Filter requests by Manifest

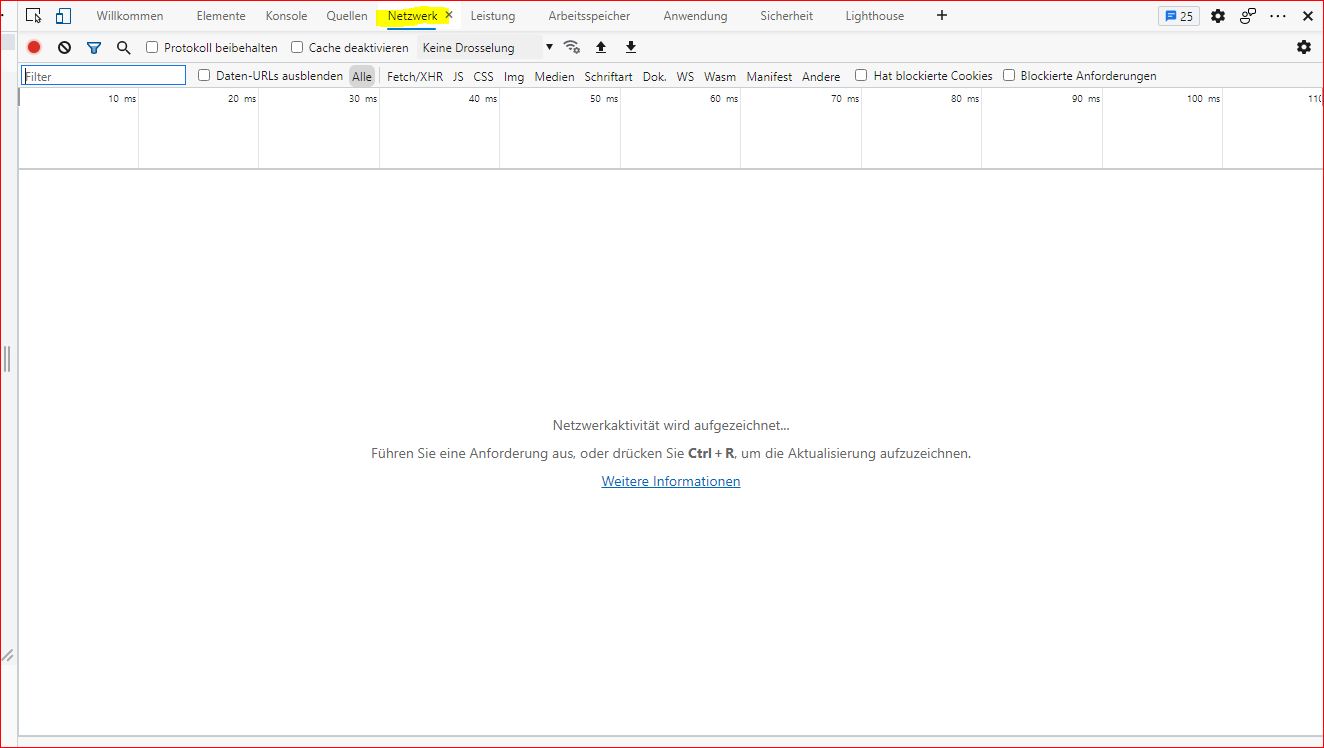tap(769, 76)
